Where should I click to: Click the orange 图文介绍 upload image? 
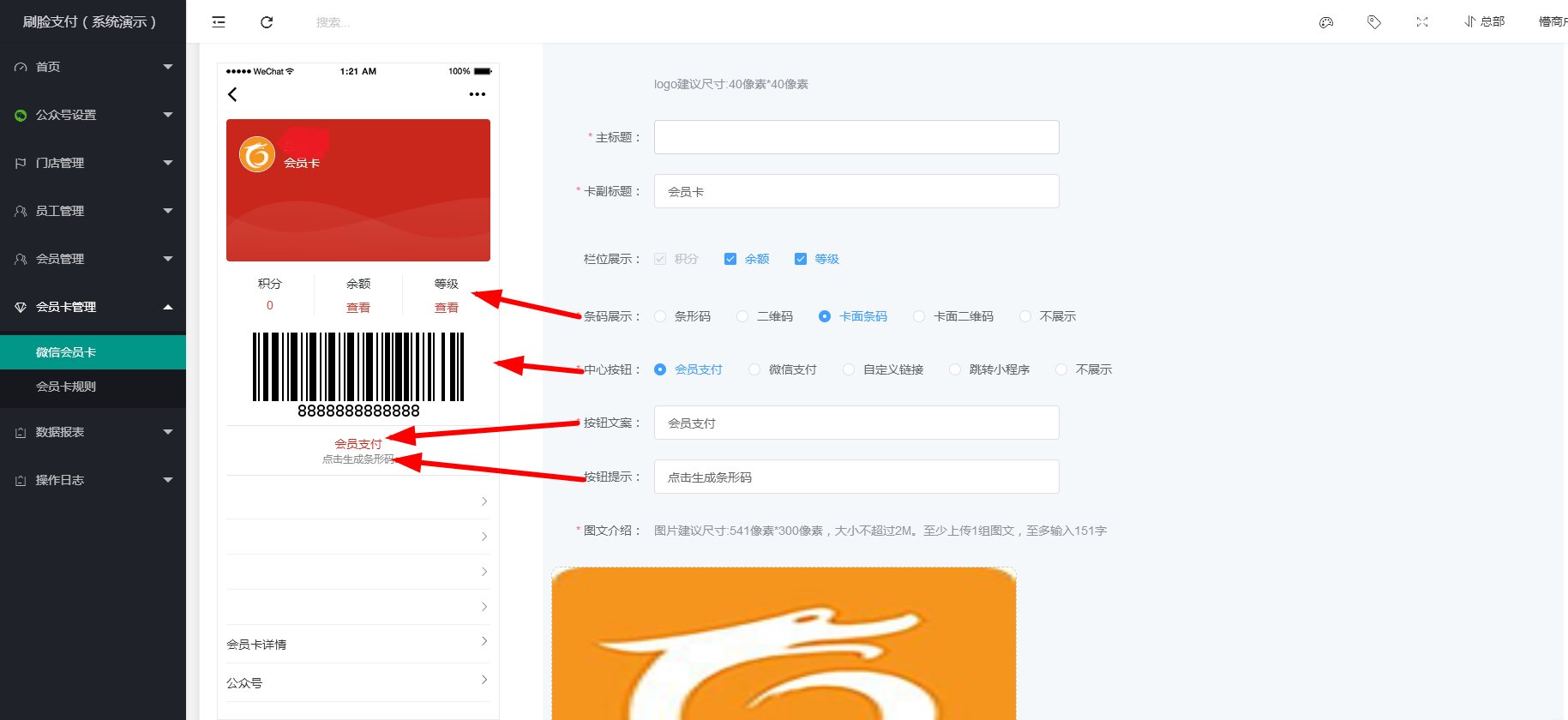click(784, 643)
